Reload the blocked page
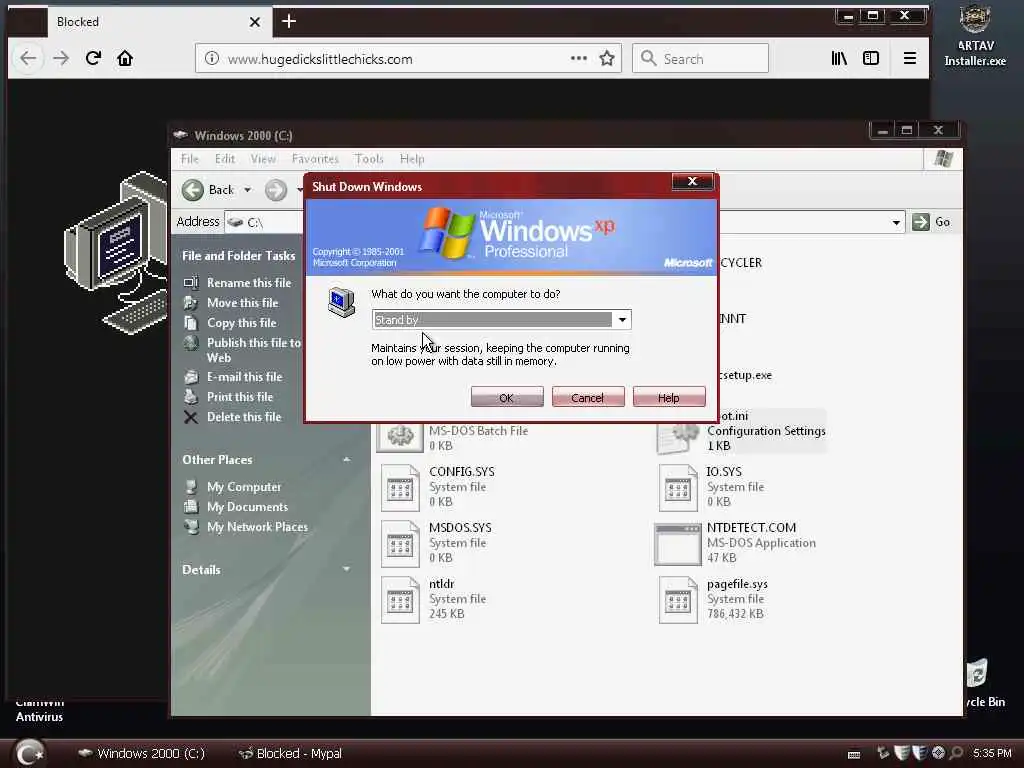 coord(93,59)
